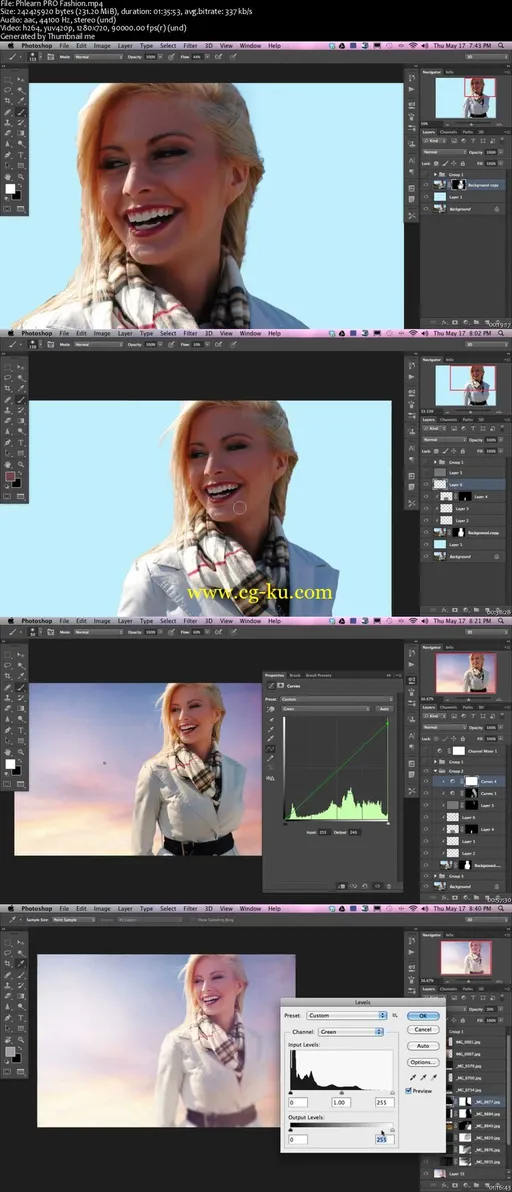Click Cancel in the Levels dialog

click(x=423, y=1029)
